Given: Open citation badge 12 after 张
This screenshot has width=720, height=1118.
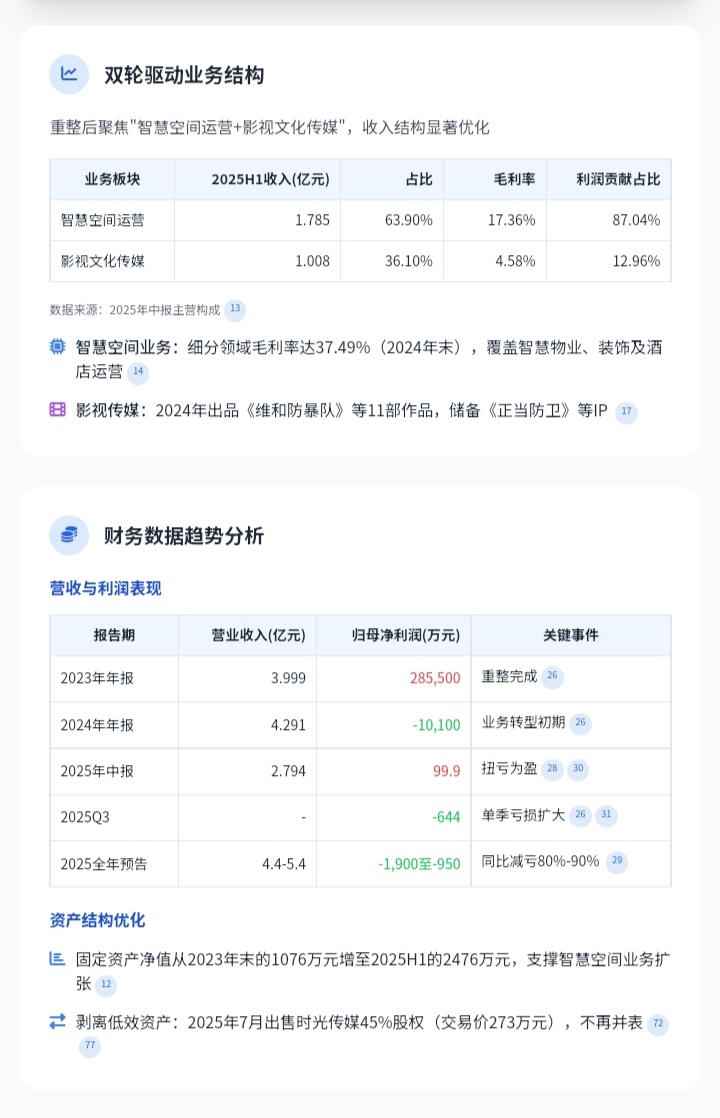Looking at the screenshot, I should pyautogui.click(x=106, y=985).
